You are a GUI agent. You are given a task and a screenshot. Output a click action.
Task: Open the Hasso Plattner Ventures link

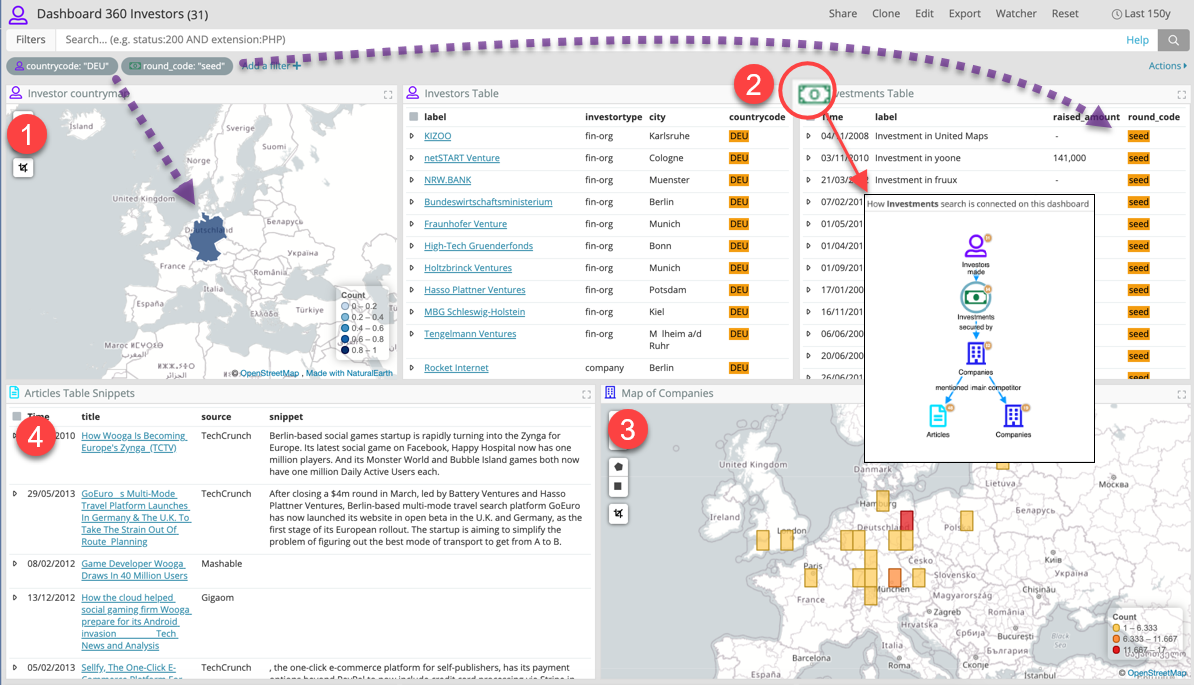[x=474, y=290]
